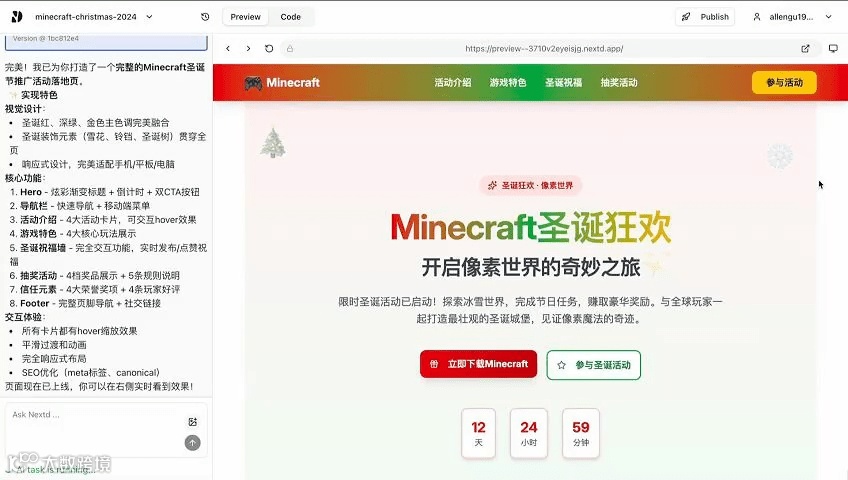Click the preview URL address field
The width and height of the screenshot is (848, 480).
point(544,49)
